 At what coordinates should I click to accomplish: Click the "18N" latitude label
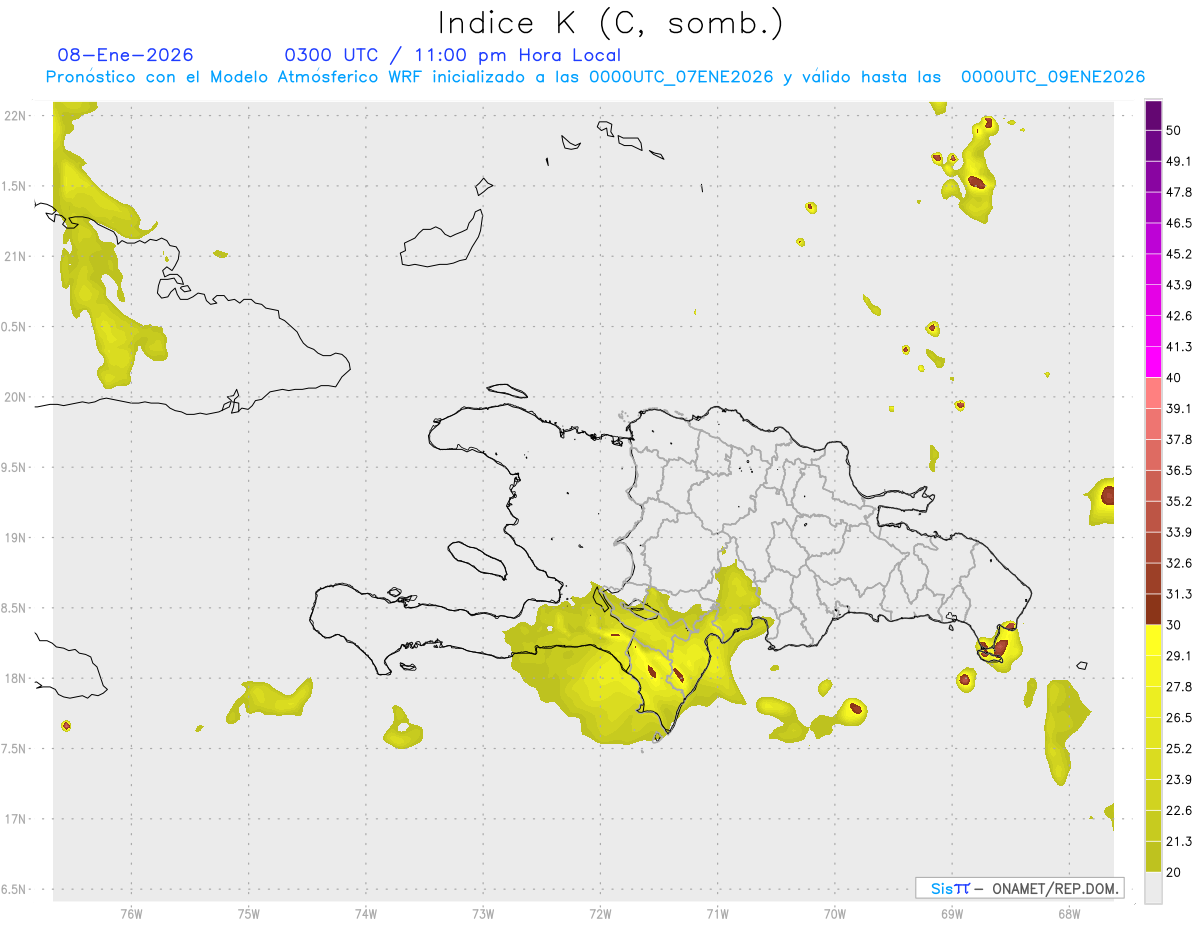[14, 678]
